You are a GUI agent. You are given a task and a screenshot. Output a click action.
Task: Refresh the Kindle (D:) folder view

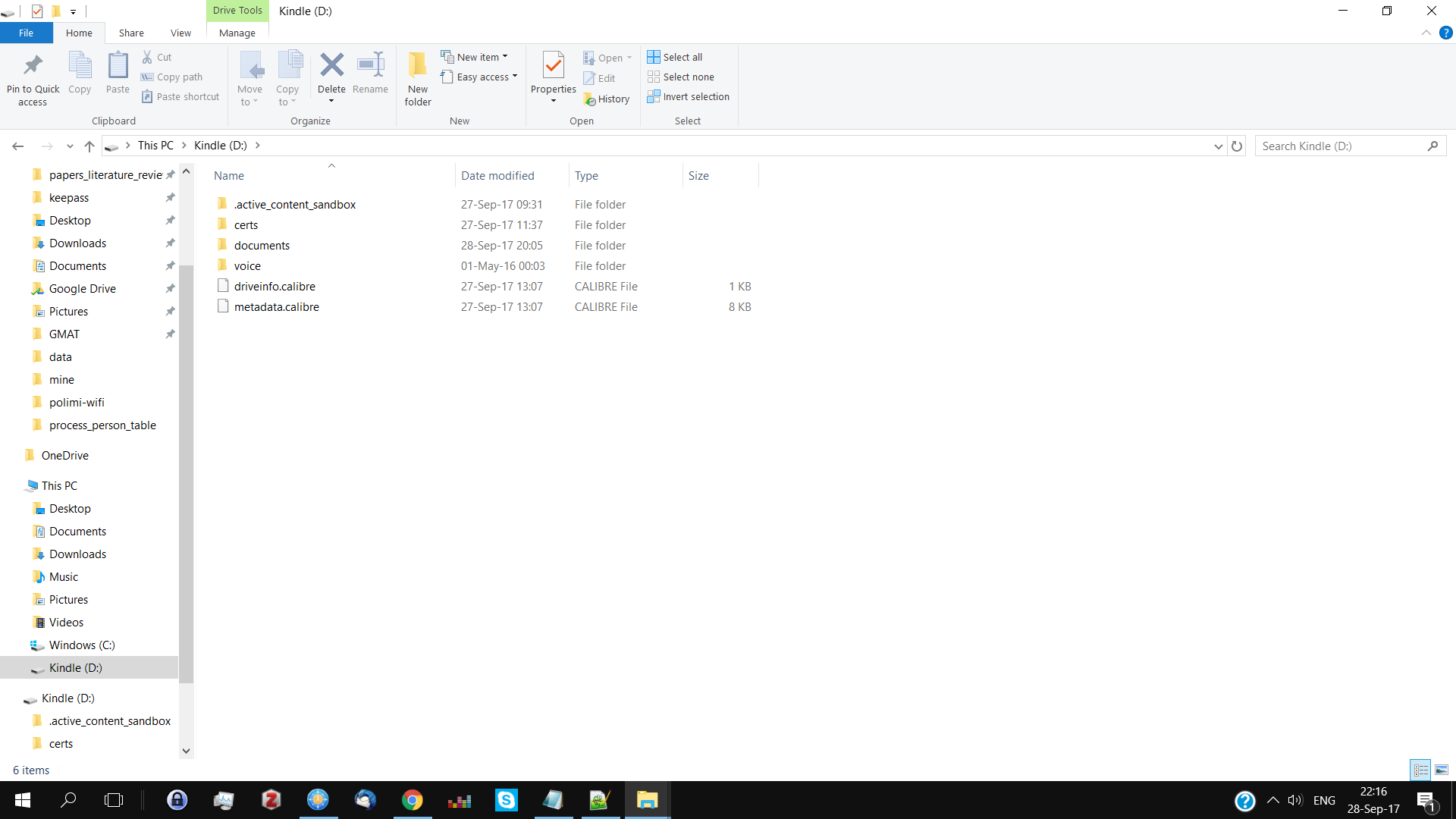[1237, 146]
